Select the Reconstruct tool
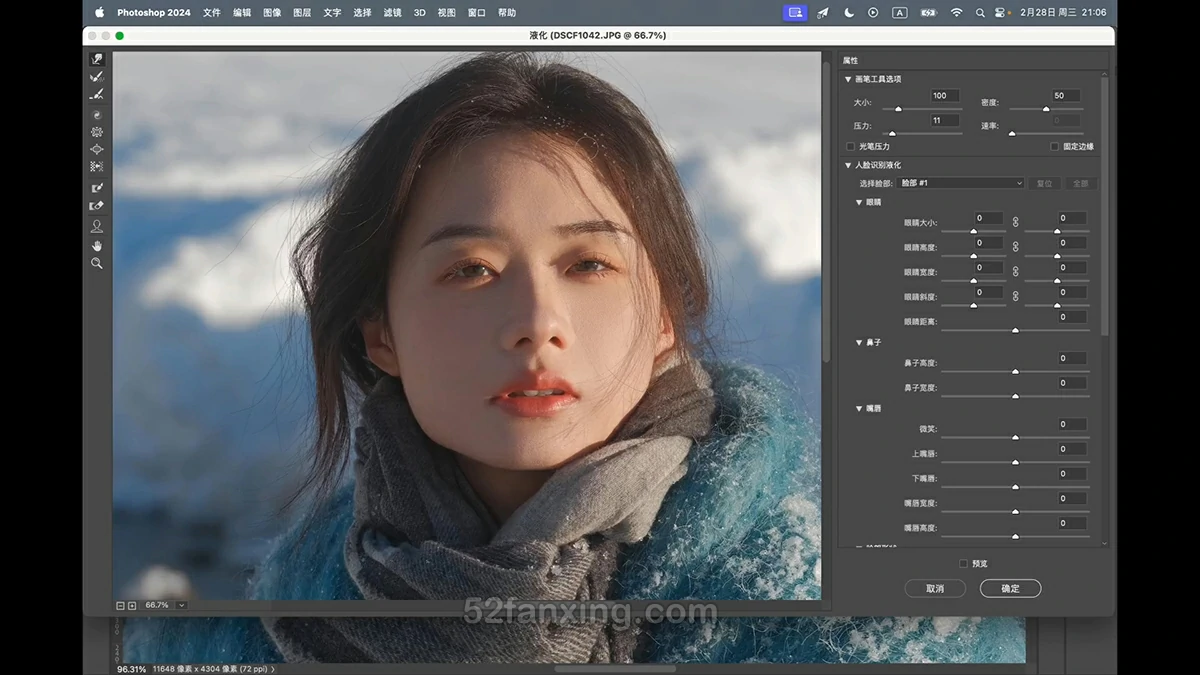 [x=97, y=77]
